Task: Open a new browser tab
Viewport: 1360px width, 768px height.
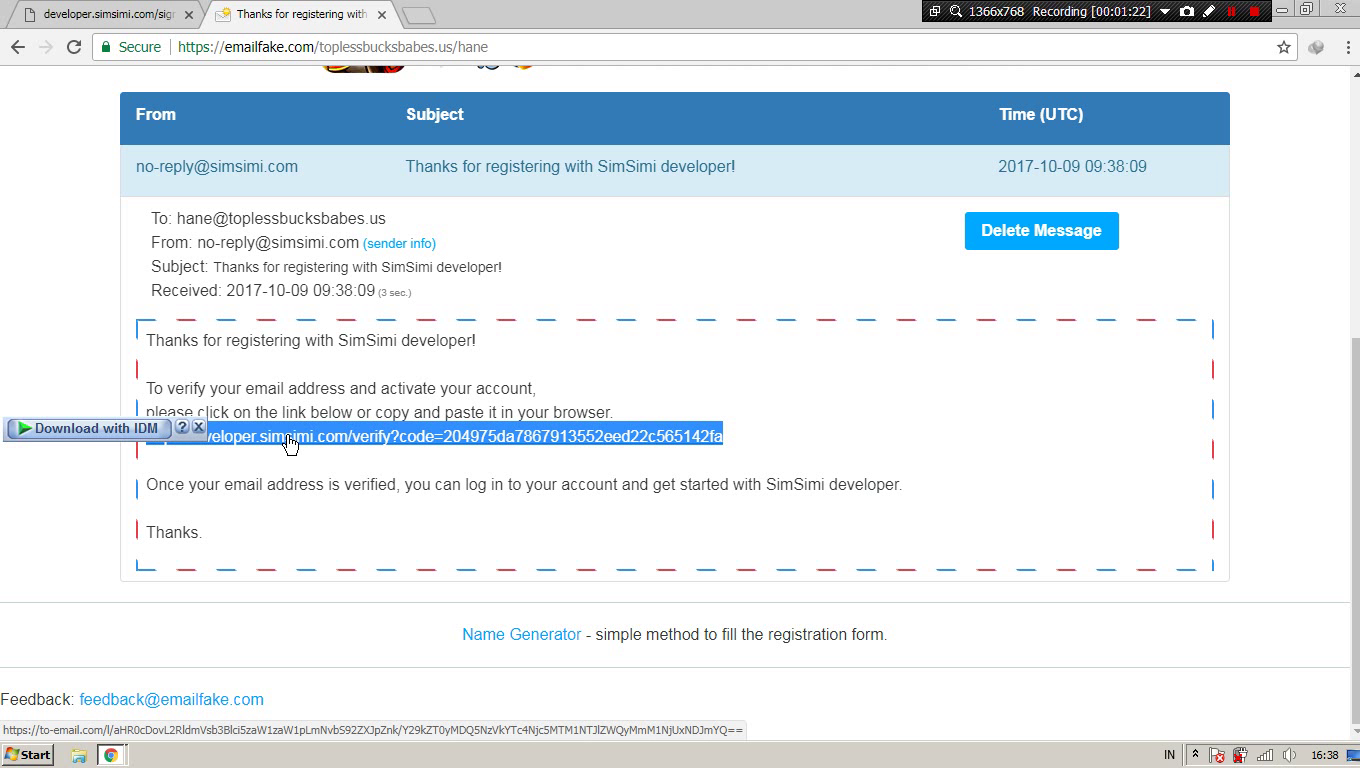Action: pyautogui.click(x=419, y=15)
